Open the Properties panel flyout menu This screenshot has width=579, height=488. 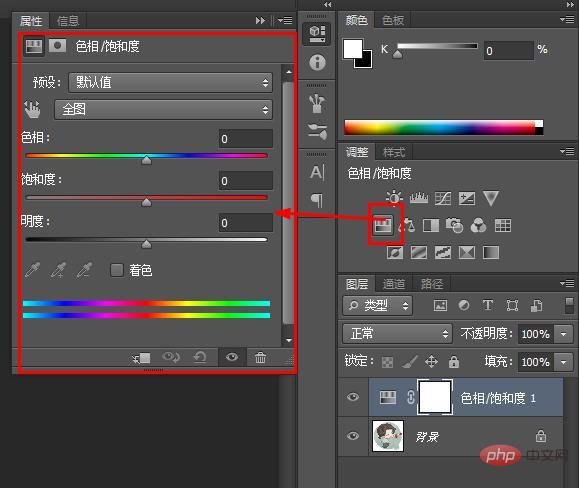coord(285,21)
